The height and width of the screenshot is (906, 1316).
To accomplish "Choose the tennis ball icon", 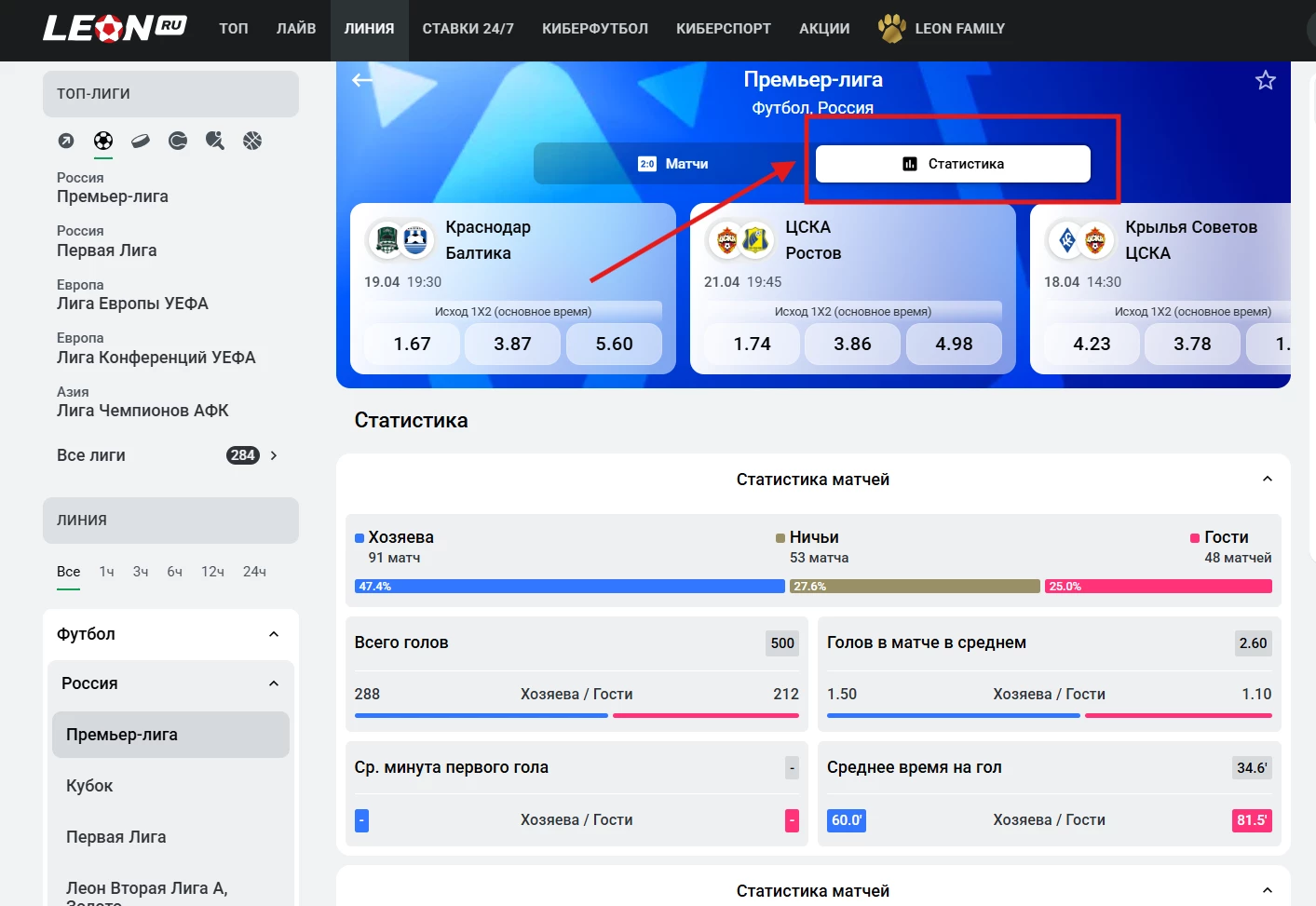I will tap(178, 141).
